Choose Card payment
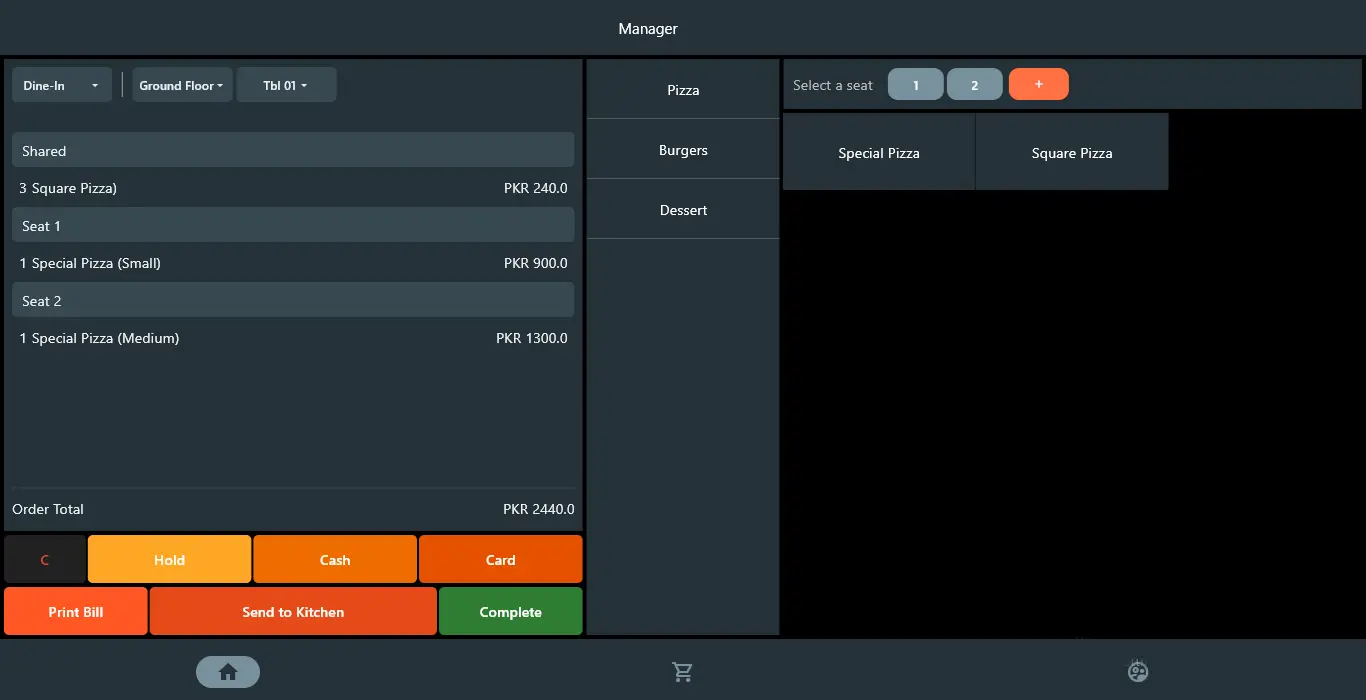Image resolution: width=1366 pixels, height=700 pixels. 500,560
